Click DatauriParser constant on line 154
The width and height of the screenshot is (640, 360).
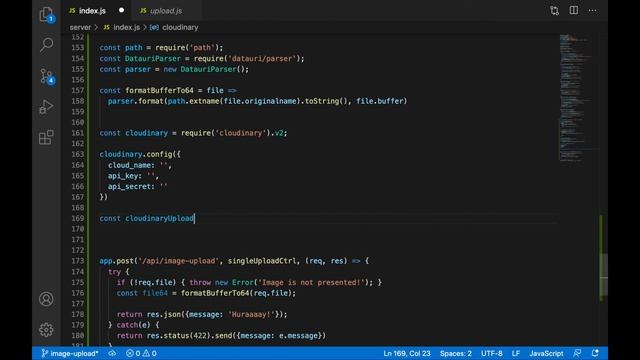pos(153,59)
